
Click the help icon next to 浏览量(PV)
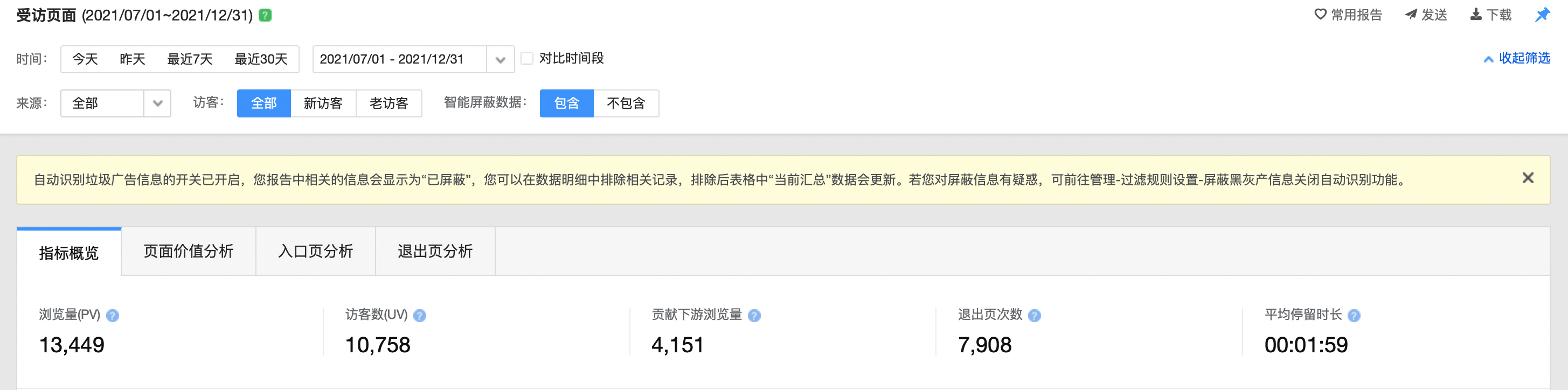tap(113, 315)
